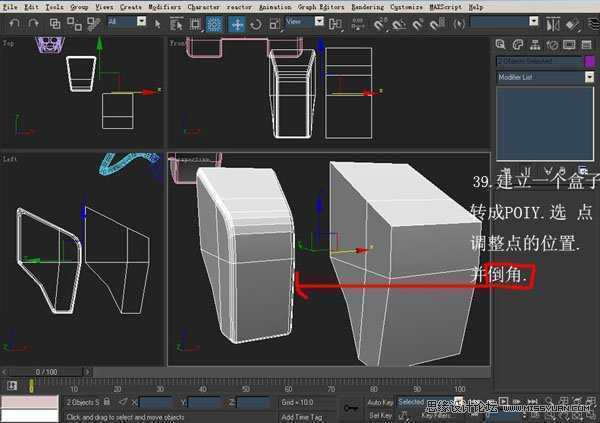Expand the reference coordinate View dropdown
Screen dimensions: 600x423
[319, 21]
